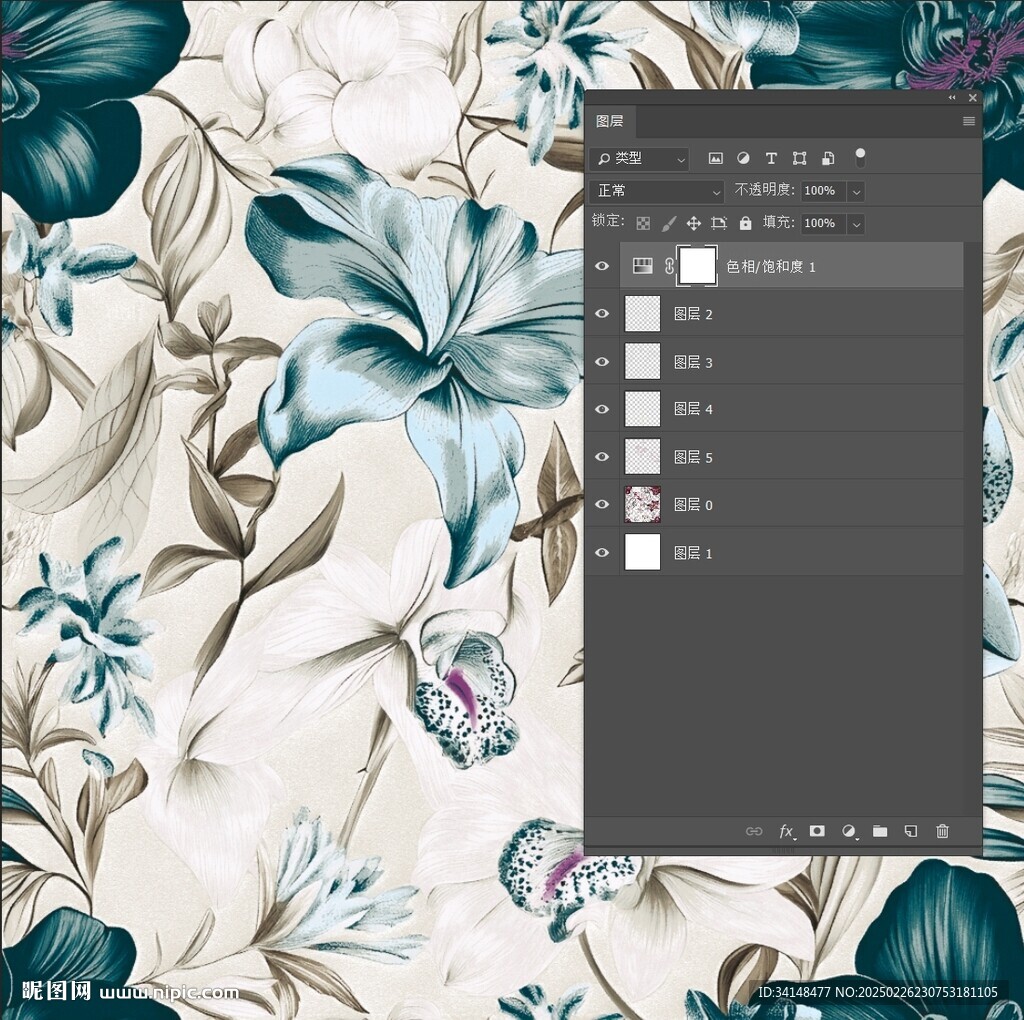Open the 不透明度 opacity slider arrow

coord(857,191)
